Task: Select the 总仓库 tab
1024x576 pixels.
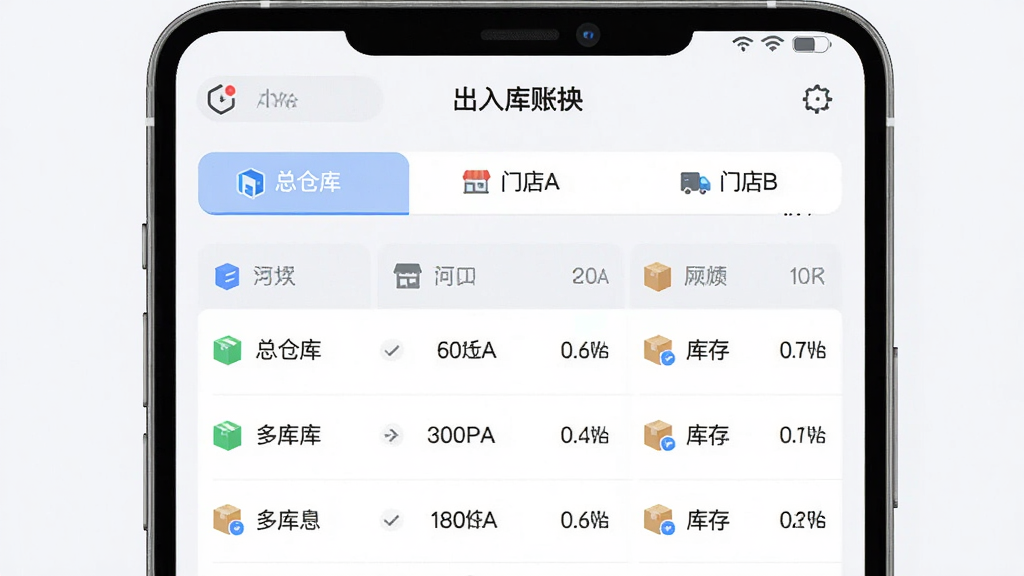Action: point(304,183)
